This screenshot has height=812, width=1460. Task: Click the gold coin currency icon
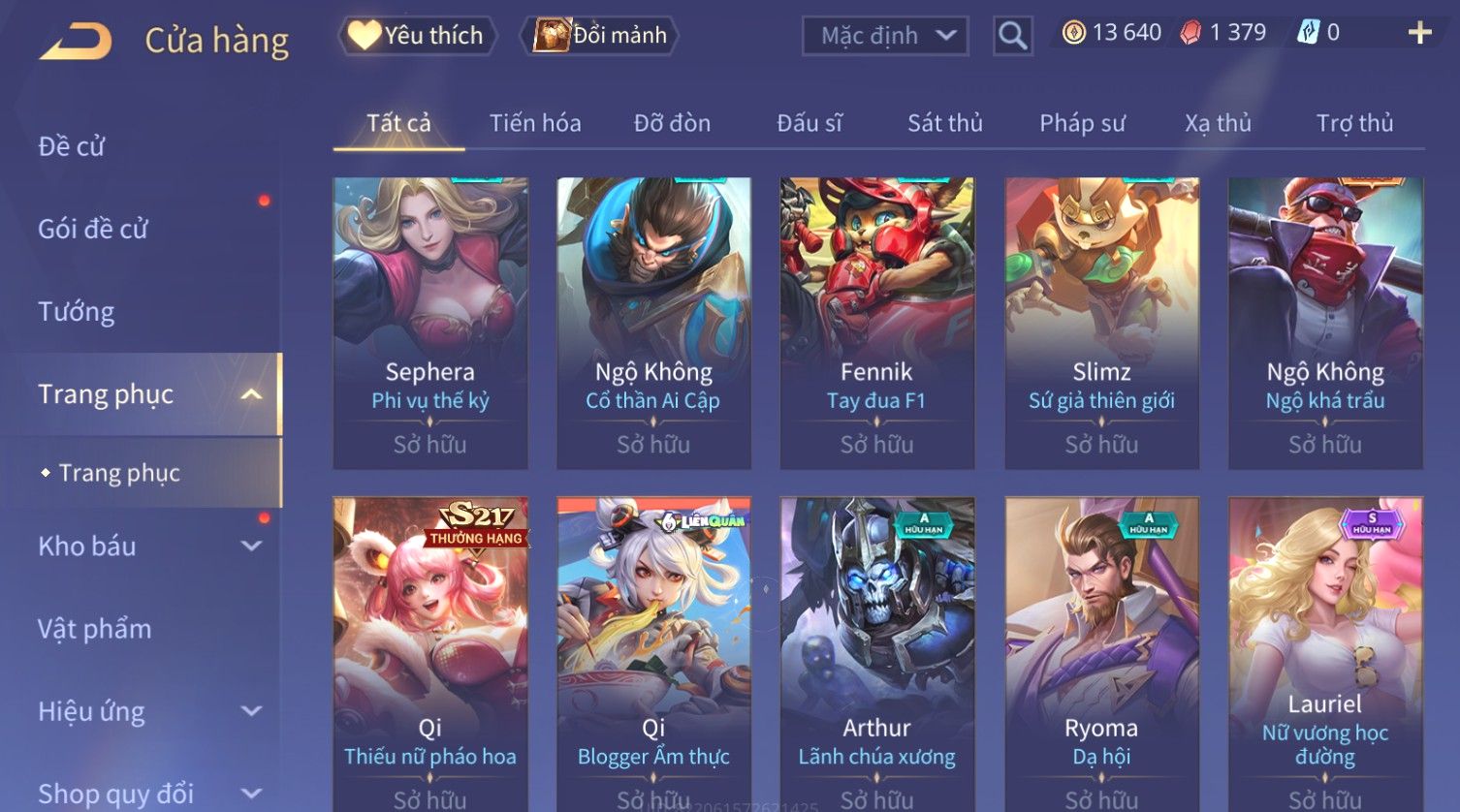1073,33
